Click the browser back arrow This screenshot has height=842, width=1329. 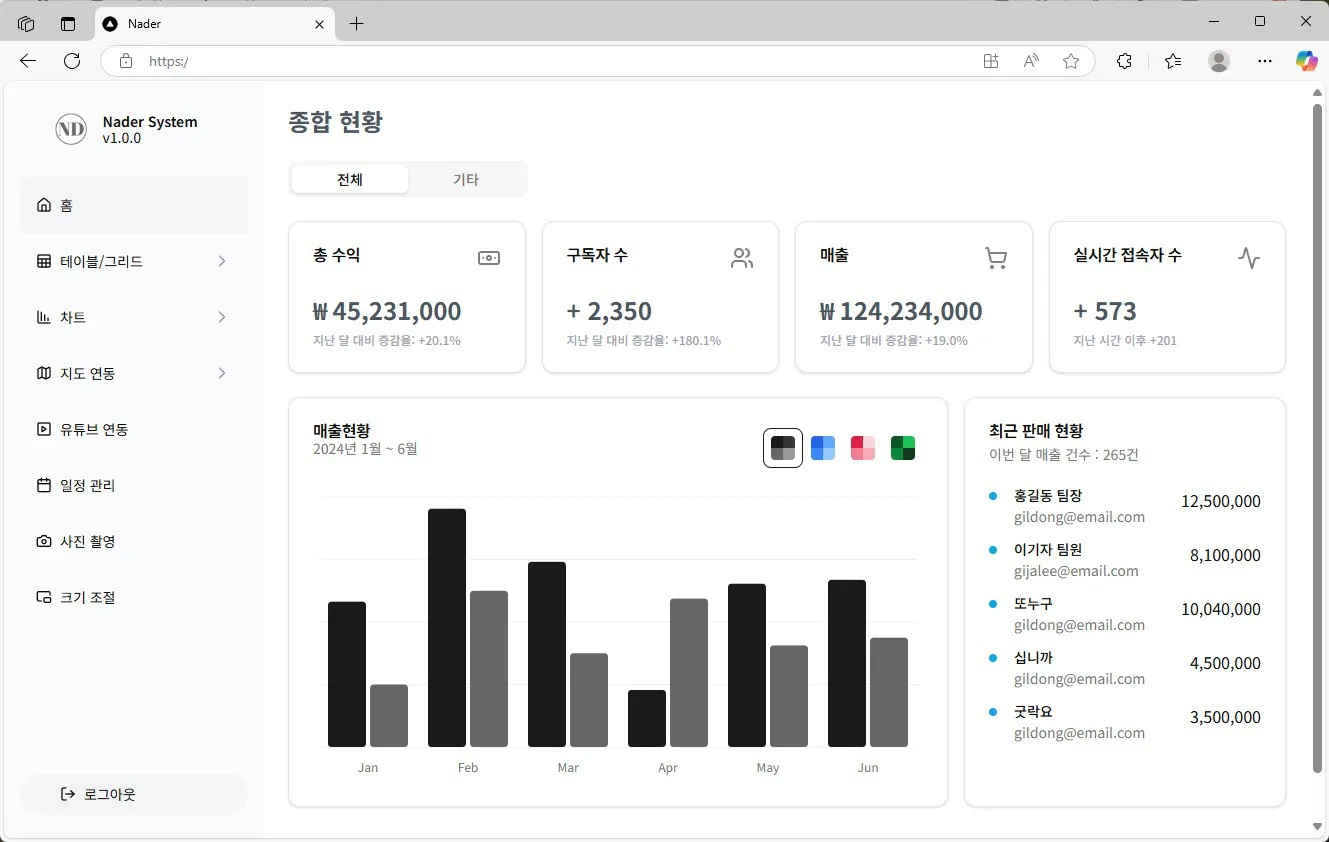(28, 61)
